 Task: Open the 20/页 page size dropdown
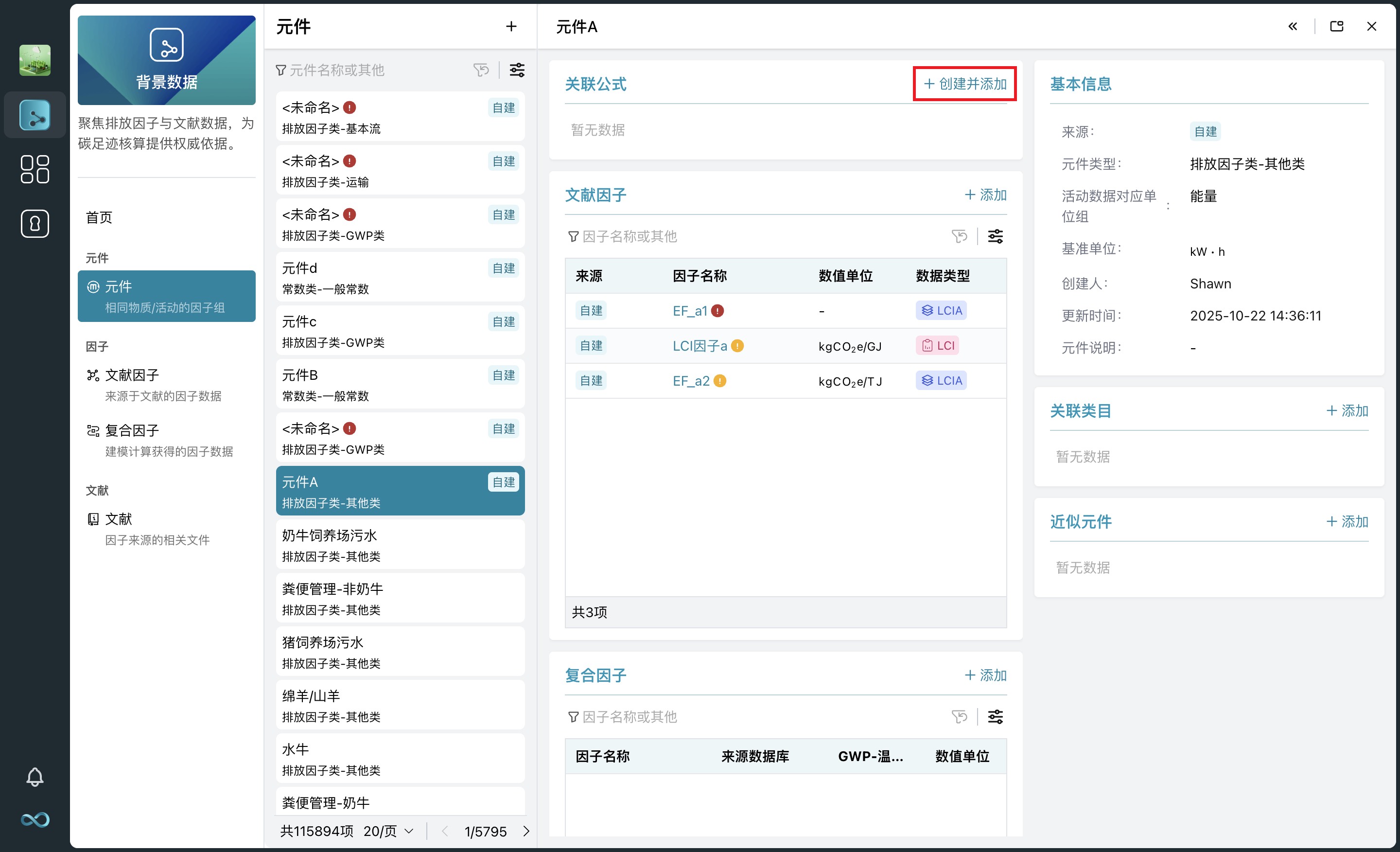click(x=386, y=831)
